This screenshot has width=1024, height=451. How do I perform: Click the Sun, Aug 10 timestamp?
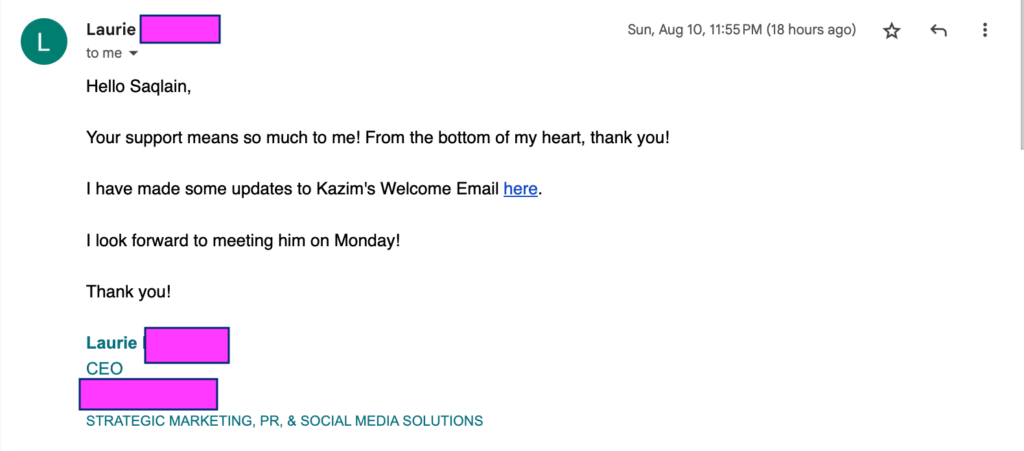741,30
